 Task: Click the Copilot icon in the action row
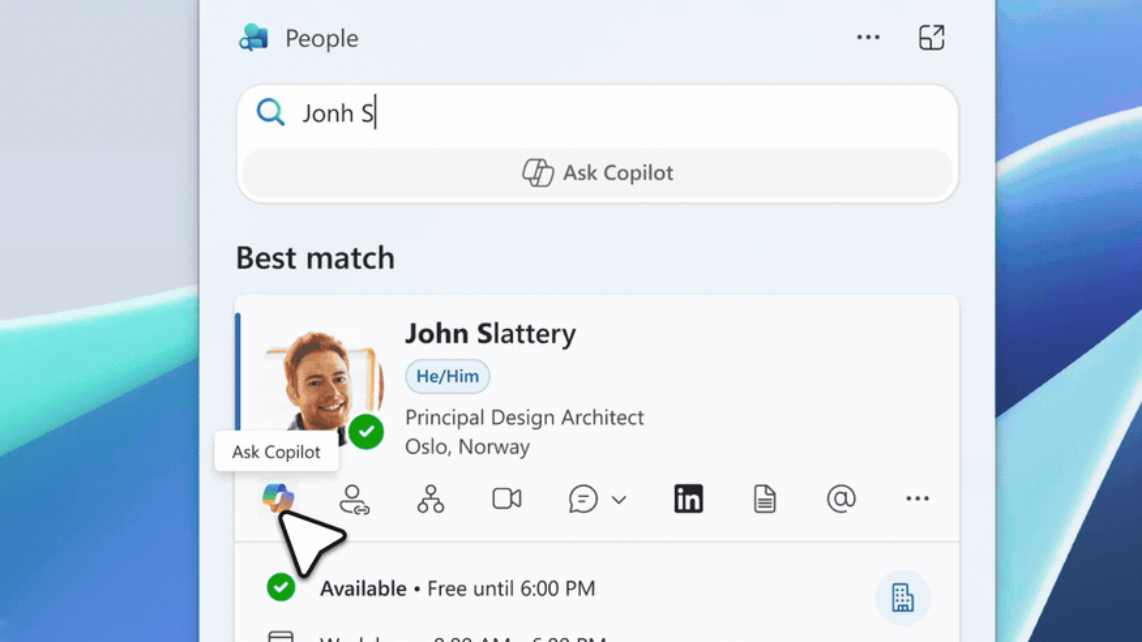pos(278,497)
